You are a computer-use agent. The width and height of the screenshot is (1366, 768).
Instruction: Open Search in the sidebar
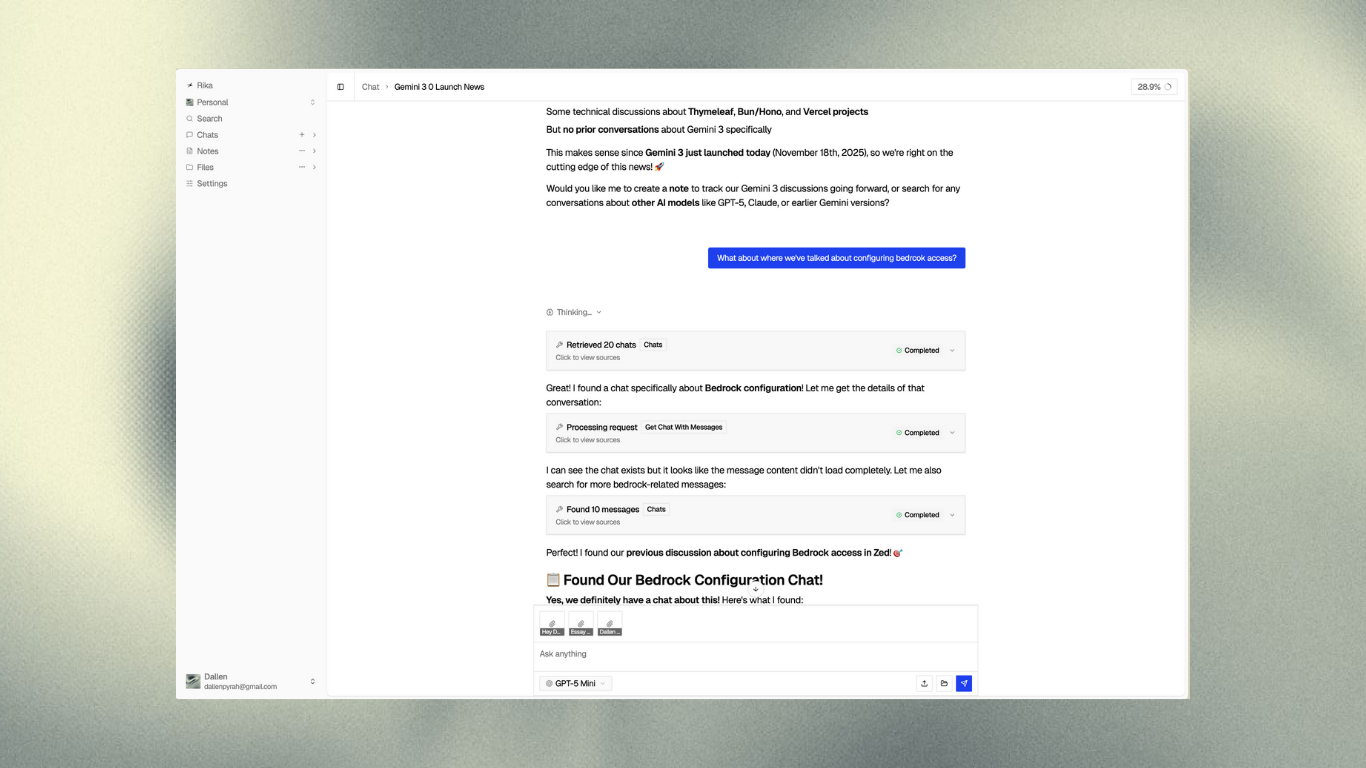point(209,119)
